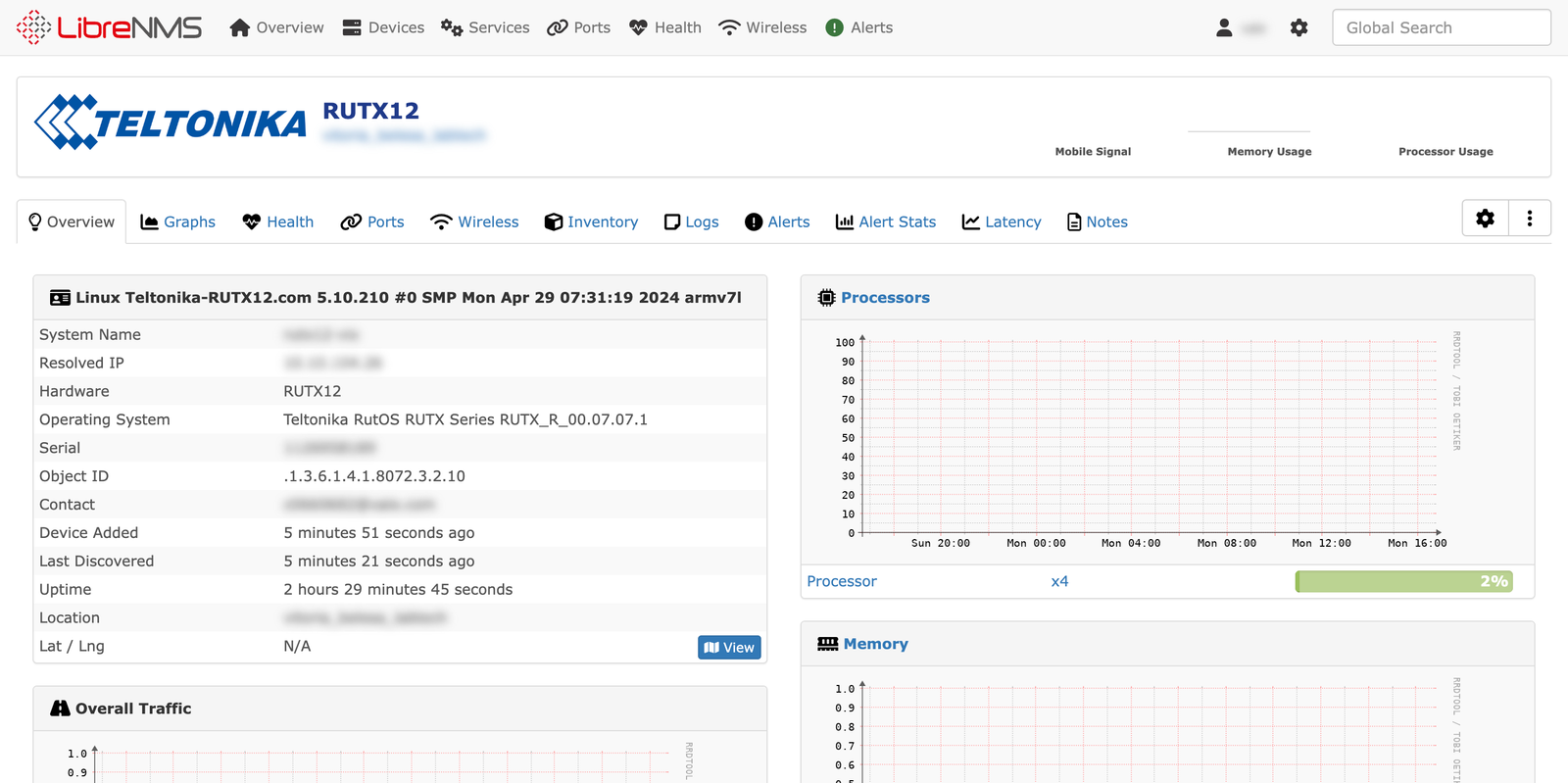Open device settings gear button
Viewport: 1568px width, 783px height.
(x=1486, y=219)
